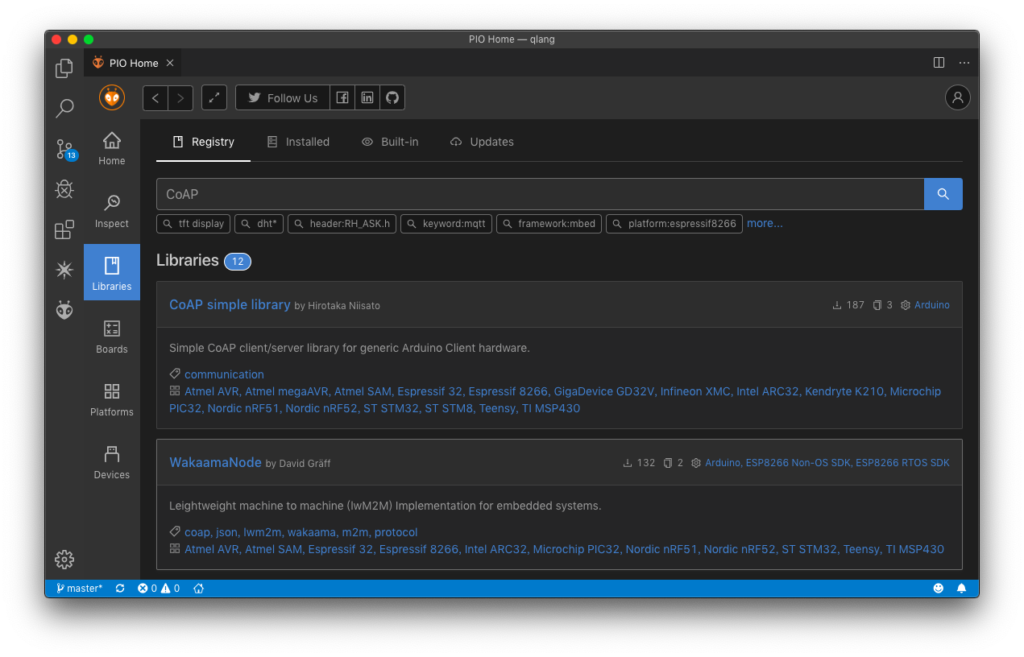This screenshot has height=657, width=1024.
Task: Open the Run and Debug icon
Action: click(64, 189)
